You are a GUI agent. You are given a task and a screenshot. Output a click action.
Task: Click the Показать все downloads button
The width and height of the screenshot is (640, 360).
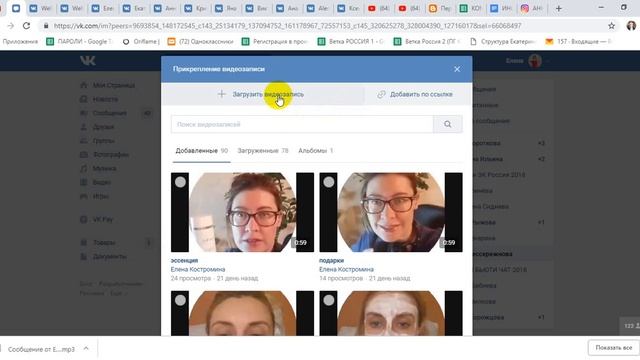613,348
